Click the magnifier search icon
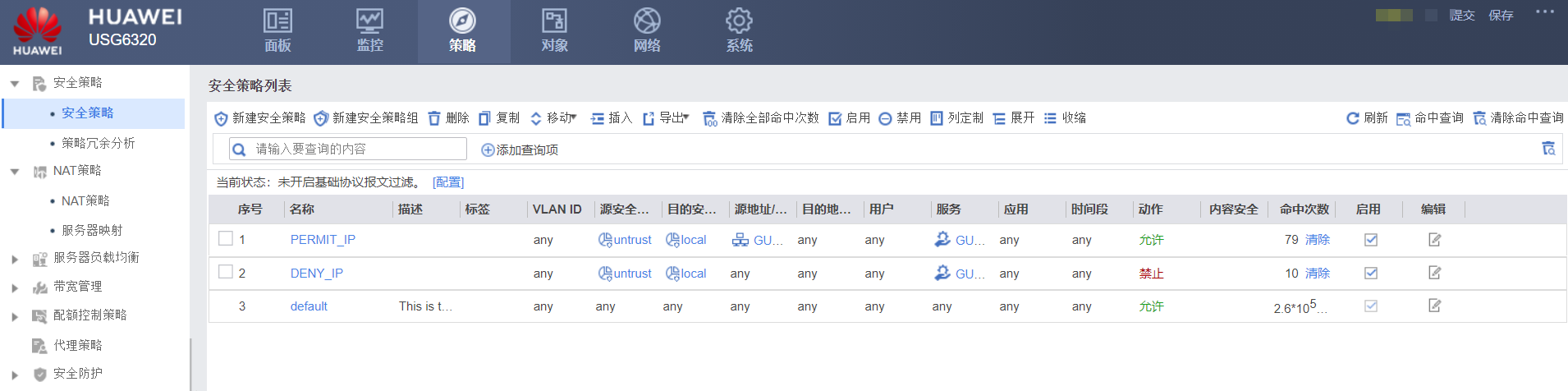This screenshot has width=1568, height=391. (239, 149)
